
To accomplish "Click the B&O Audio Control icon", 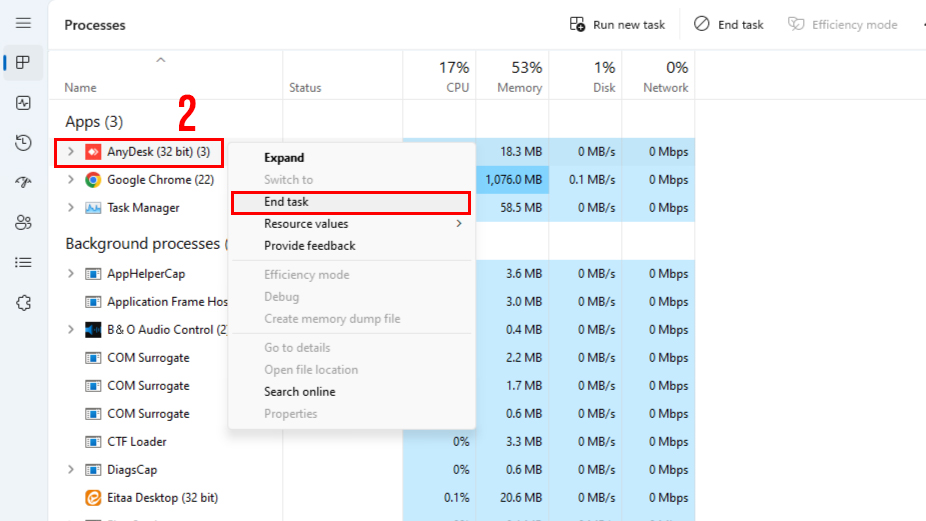I will 93,330.
